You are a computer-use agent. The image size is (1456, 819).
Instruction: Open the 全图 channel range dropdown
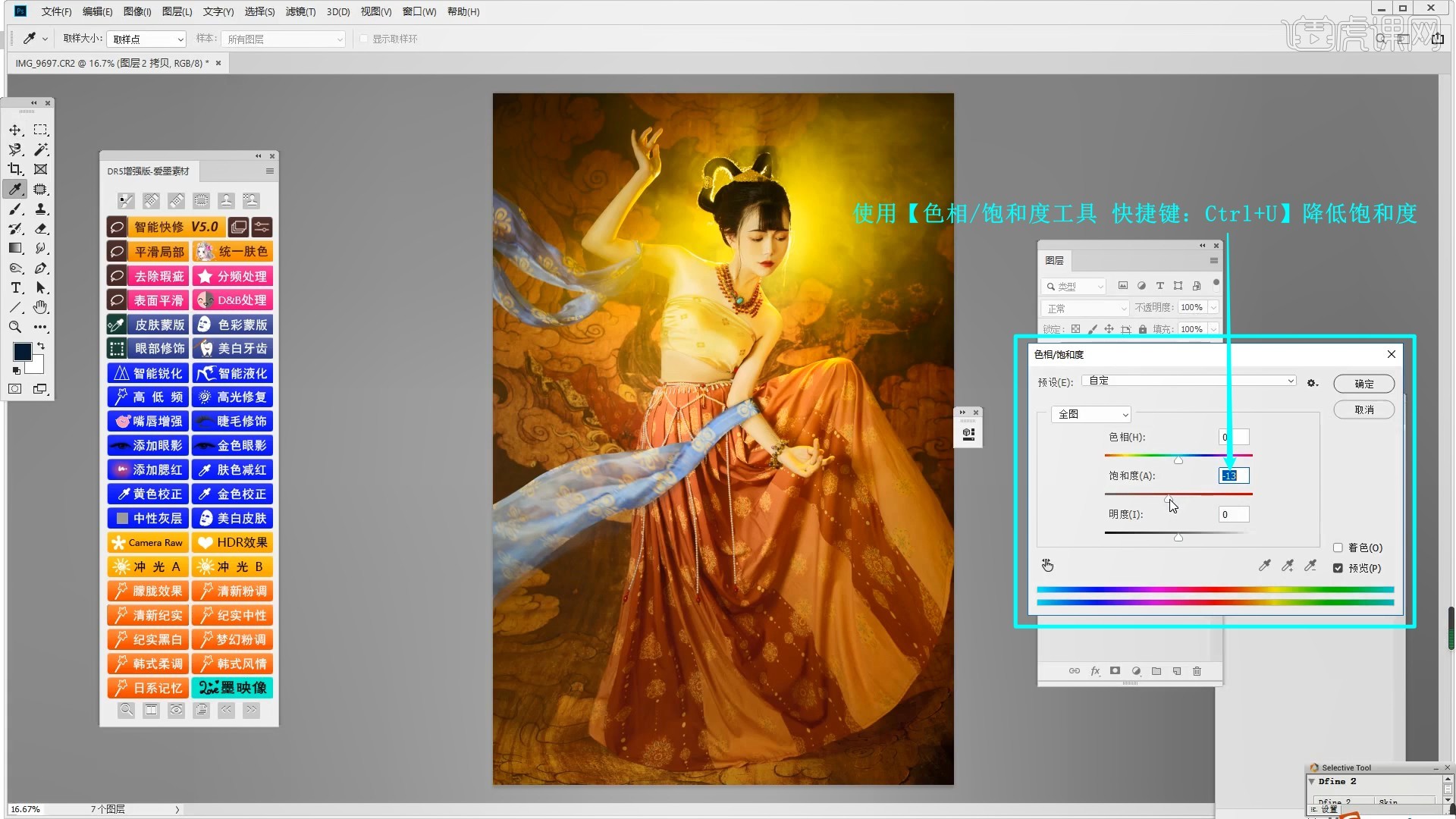pyautogui.click(x=1092, y=414)
